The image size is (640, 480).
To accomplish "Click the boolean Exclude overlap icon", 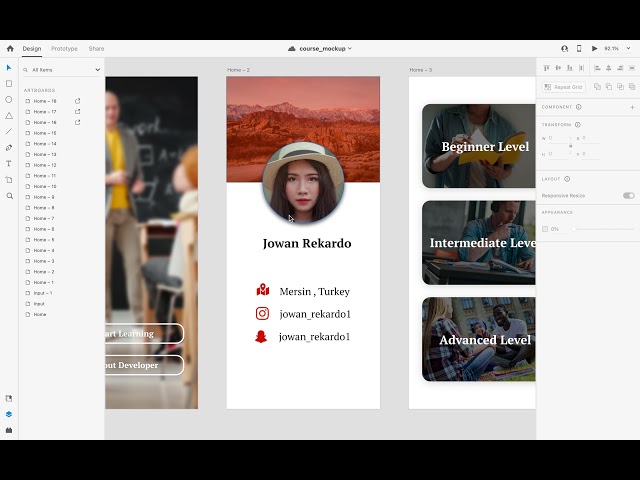I will coord(632,87).
